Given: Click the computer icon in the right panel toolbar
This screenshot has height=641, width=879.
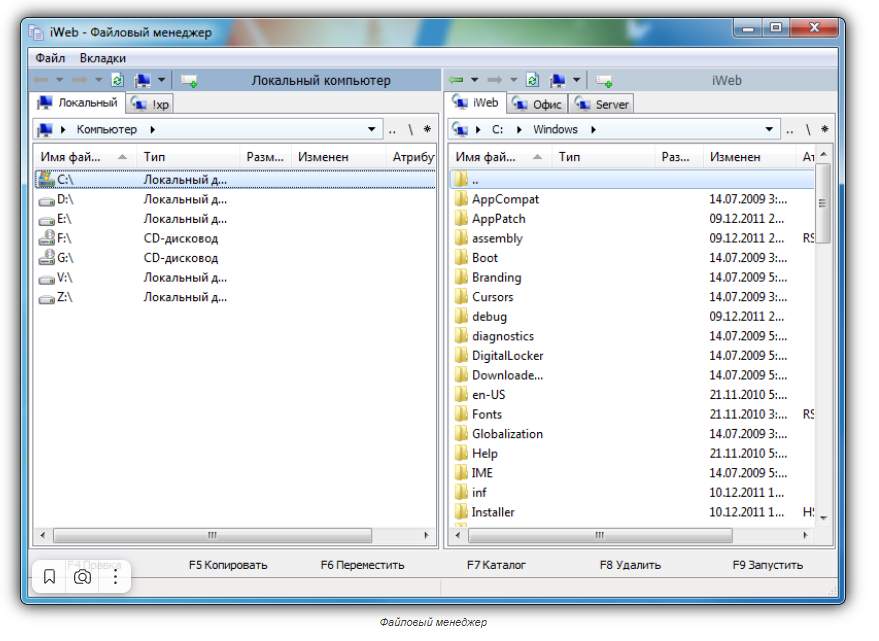Looking at the screenshot, I should [557, 80].
